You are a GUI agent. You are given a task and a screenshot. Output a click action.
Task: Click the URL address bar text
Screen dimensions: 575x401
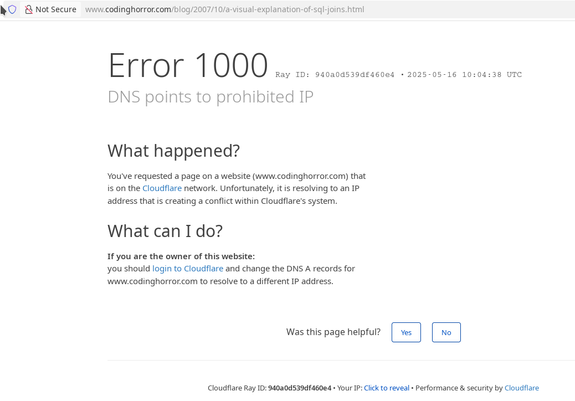point(224,9)
